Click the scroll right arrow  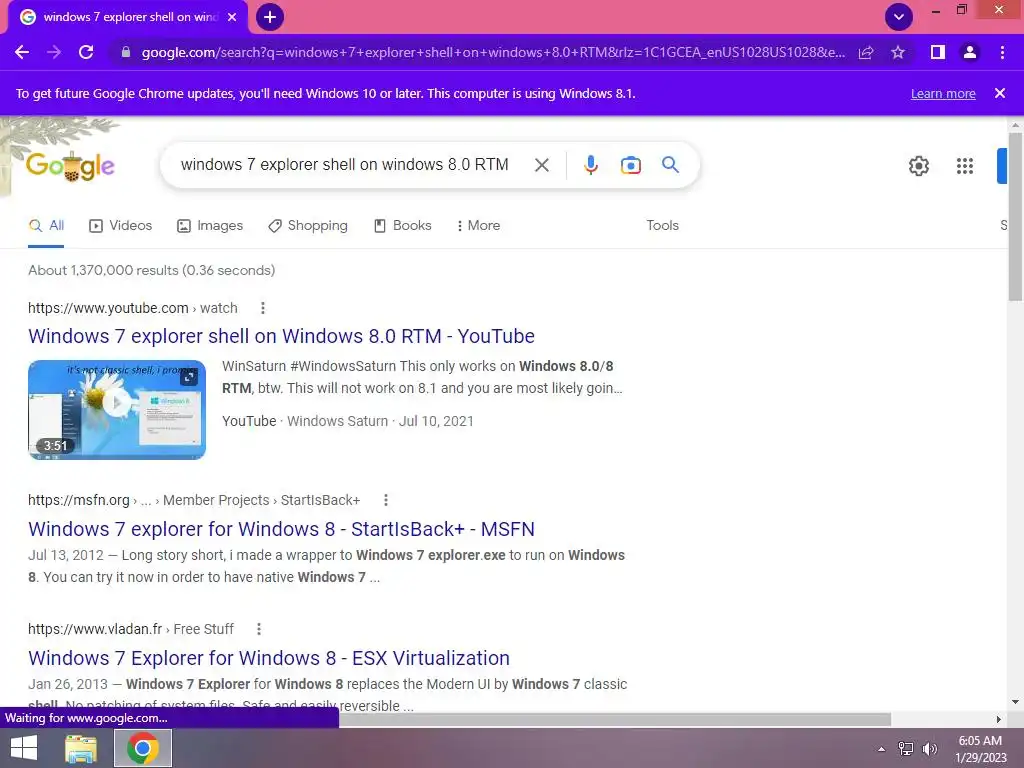999,719
